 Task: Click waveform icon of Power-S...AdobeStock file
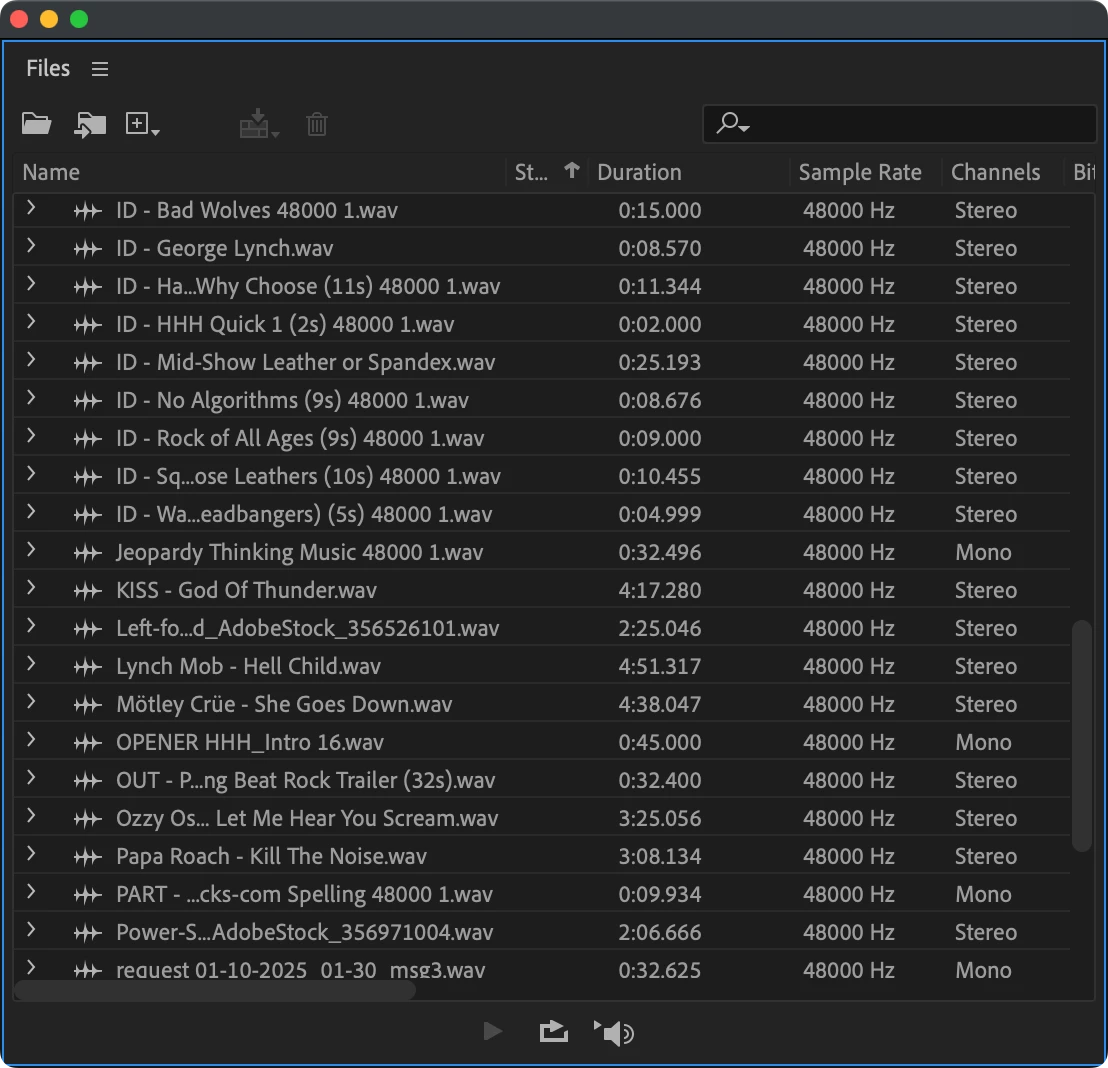point(88,934)
